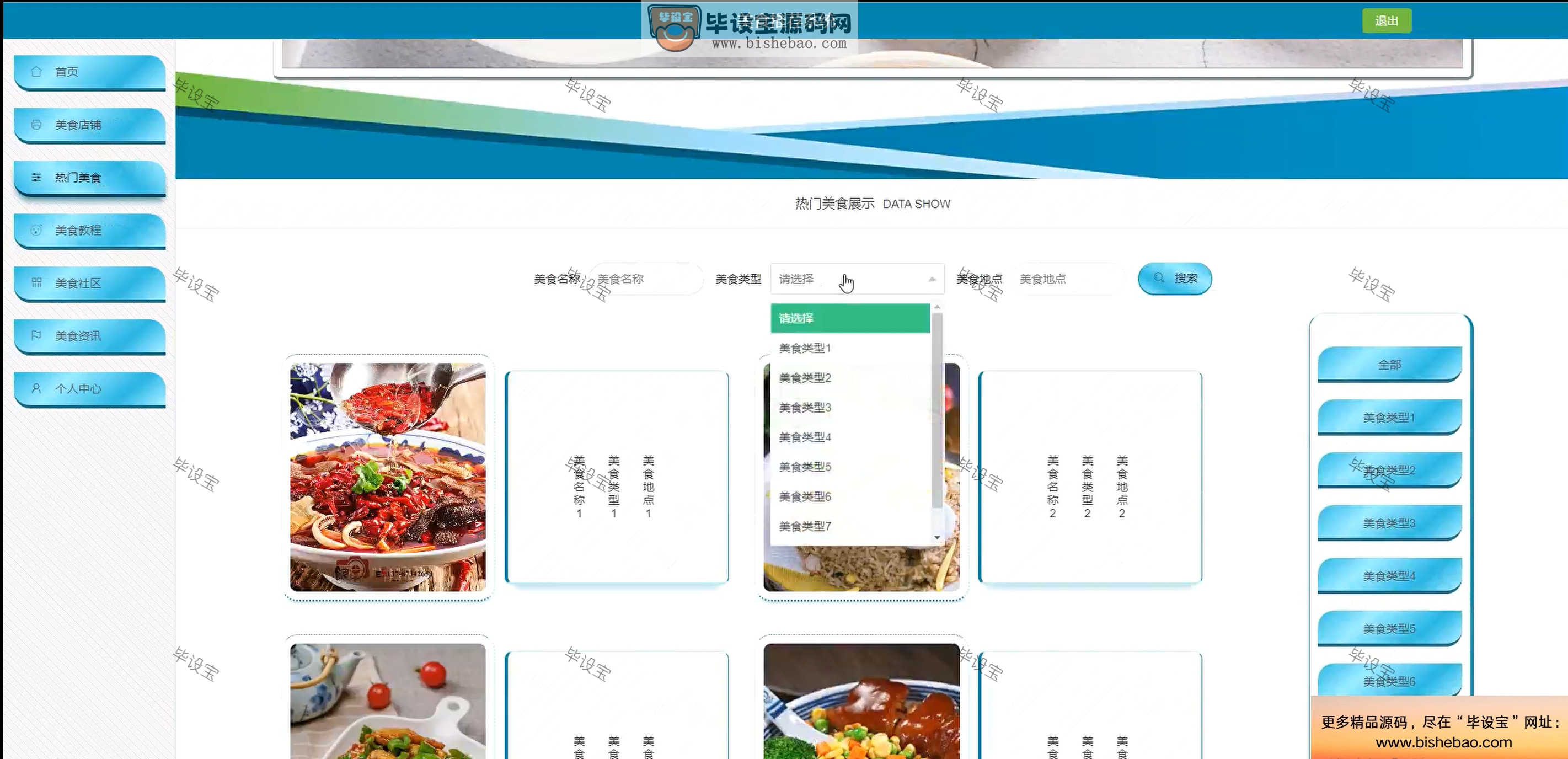Open the spicy red chili dish photo

388,477
